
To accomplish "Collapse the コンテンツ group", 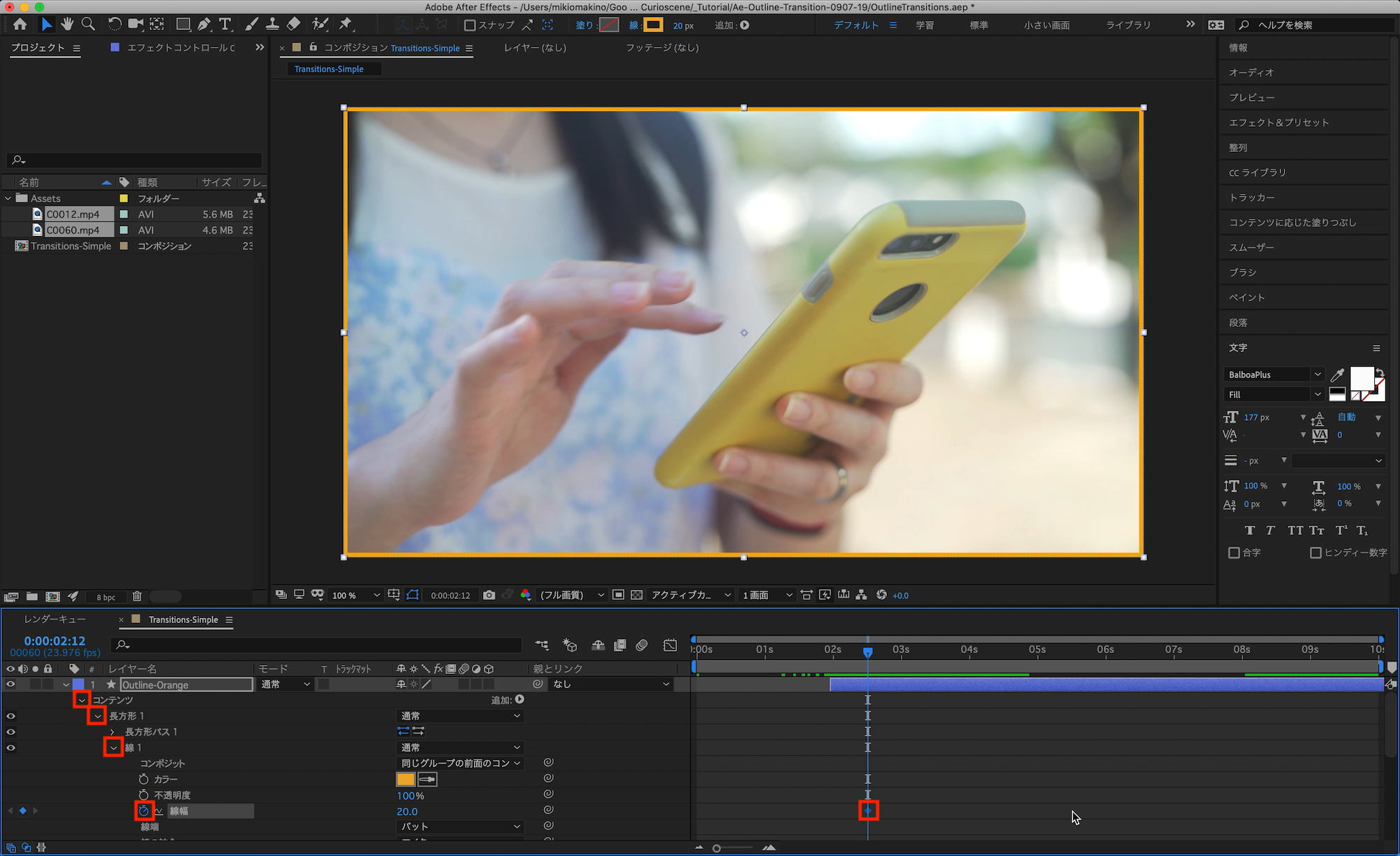I will point(82,700).
